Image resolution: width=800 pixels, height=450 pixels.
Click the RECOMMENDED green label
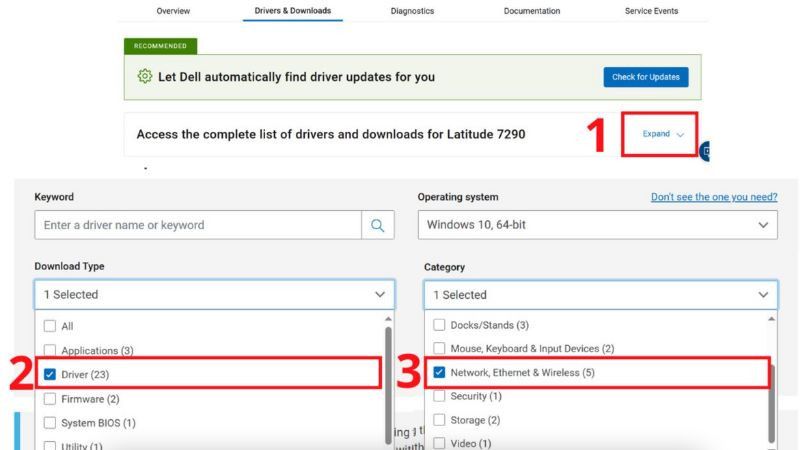(x=160, y=46)
